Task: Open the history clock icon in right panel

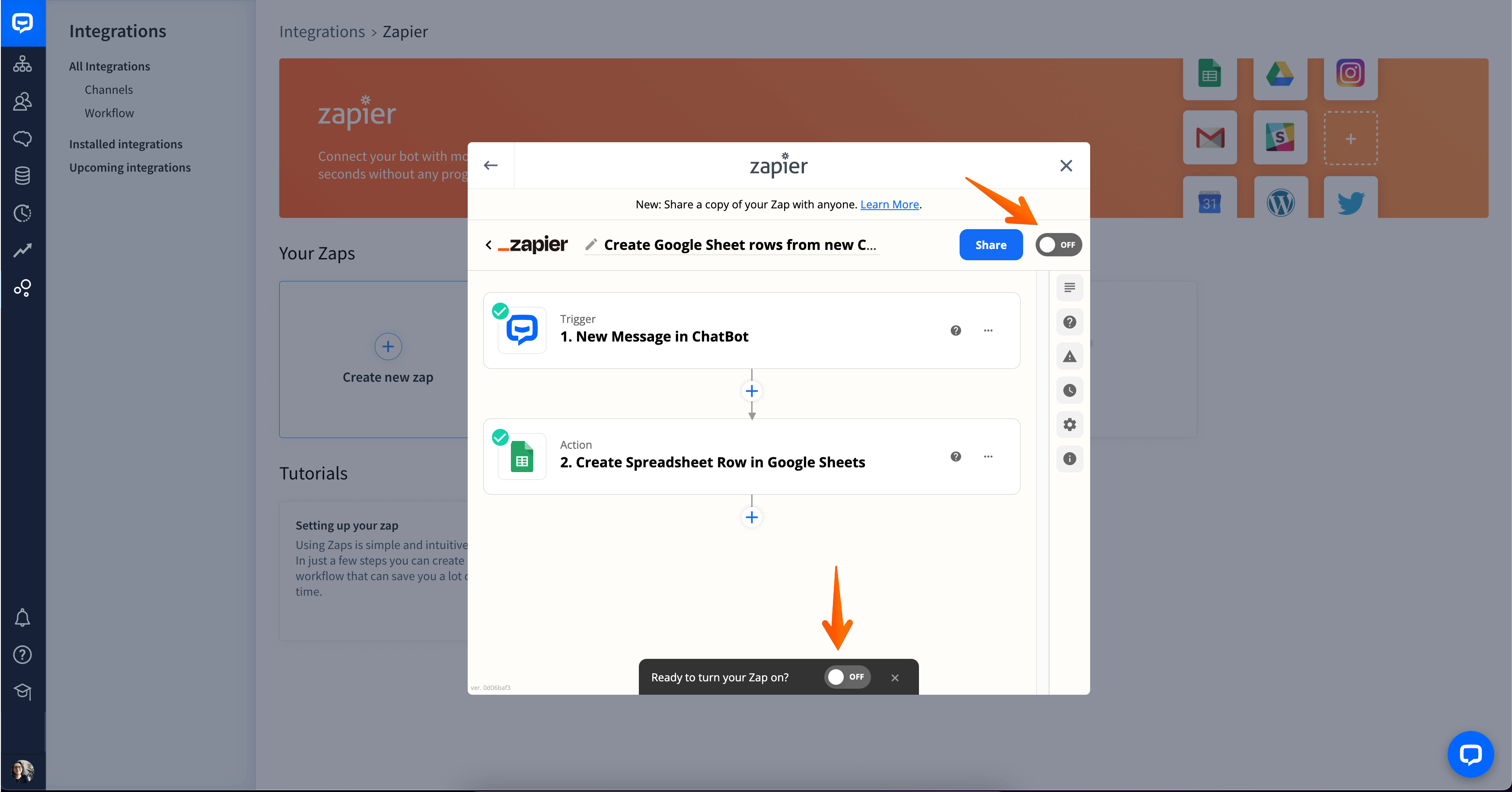Action: [1069, 390]
